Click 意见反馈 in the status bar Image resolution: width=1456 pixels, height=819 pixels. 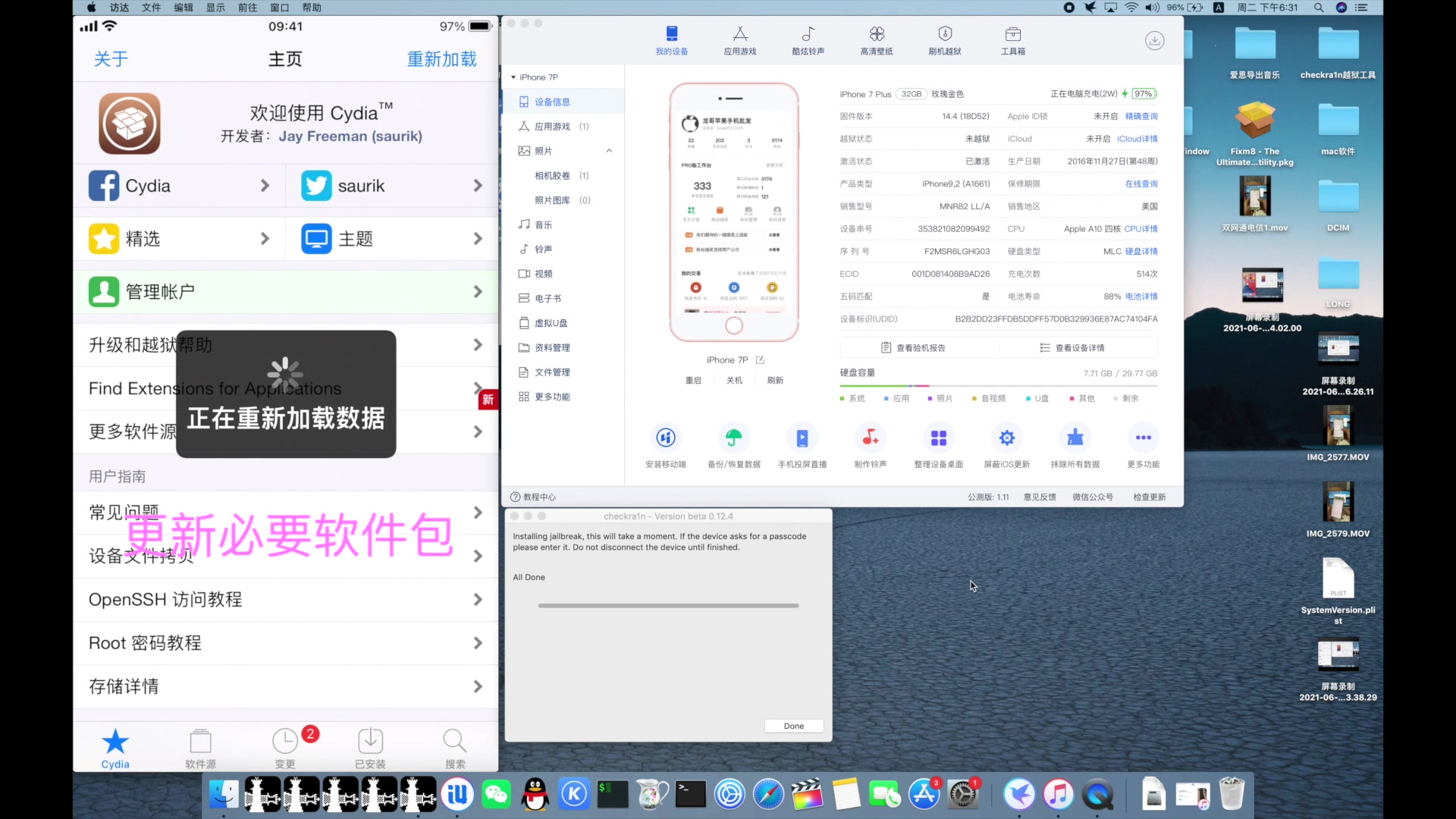pyautogui.click(x=1040, y=497)
